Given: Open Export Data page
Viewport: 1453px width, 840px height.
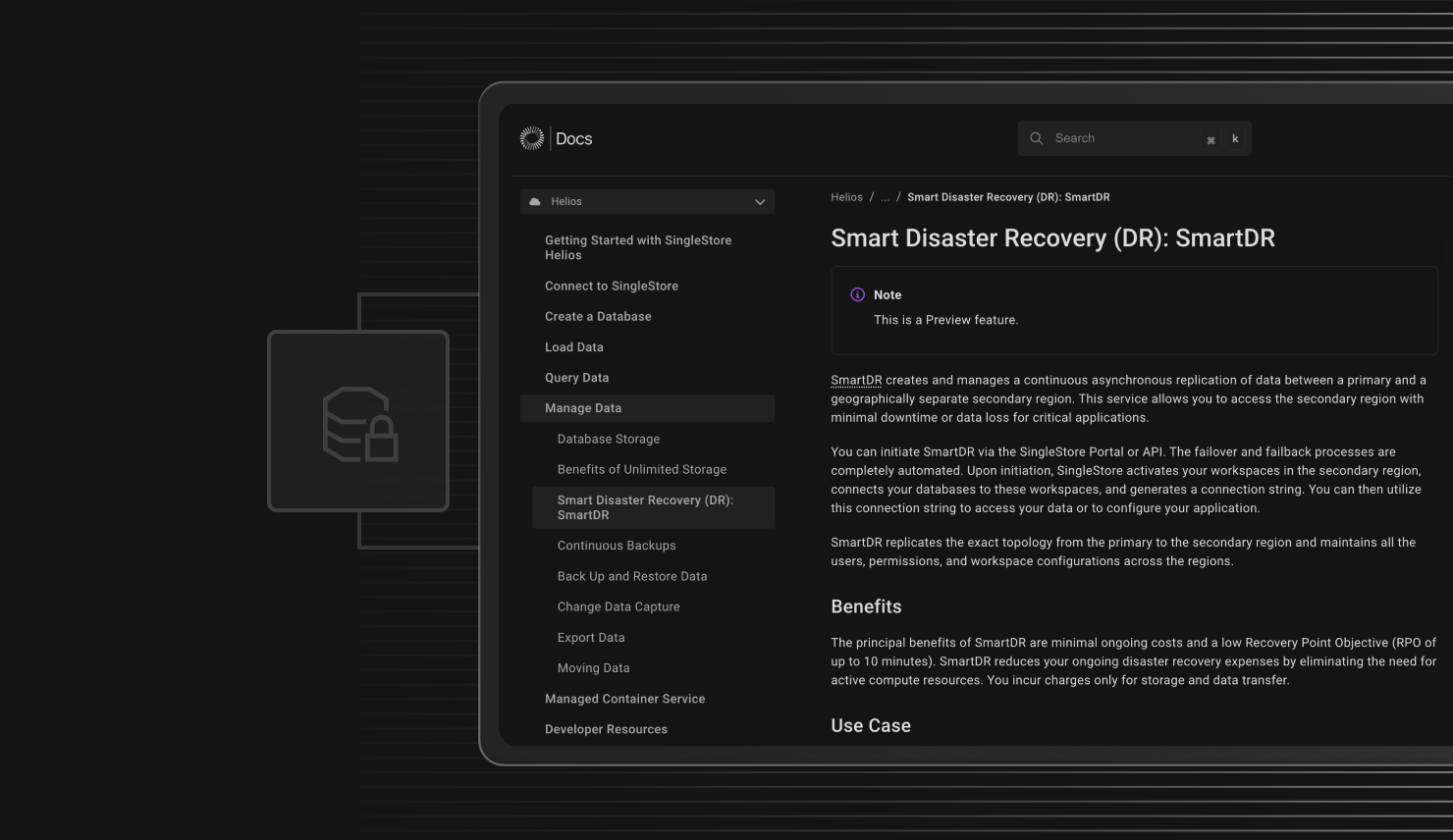Looking at the screenshot, I should [x=591, y=637].
